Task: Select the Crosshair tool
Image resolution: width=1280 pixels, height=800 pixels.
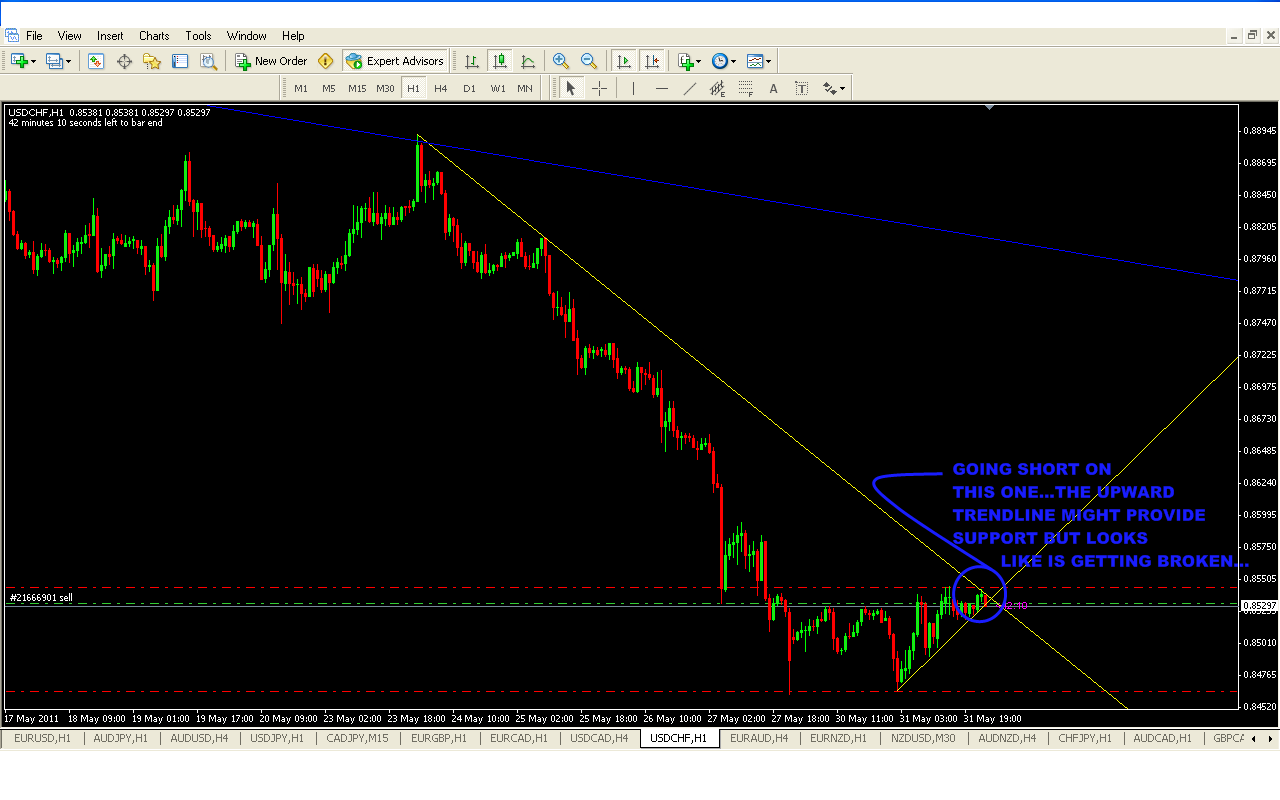Action: [599, 88]
